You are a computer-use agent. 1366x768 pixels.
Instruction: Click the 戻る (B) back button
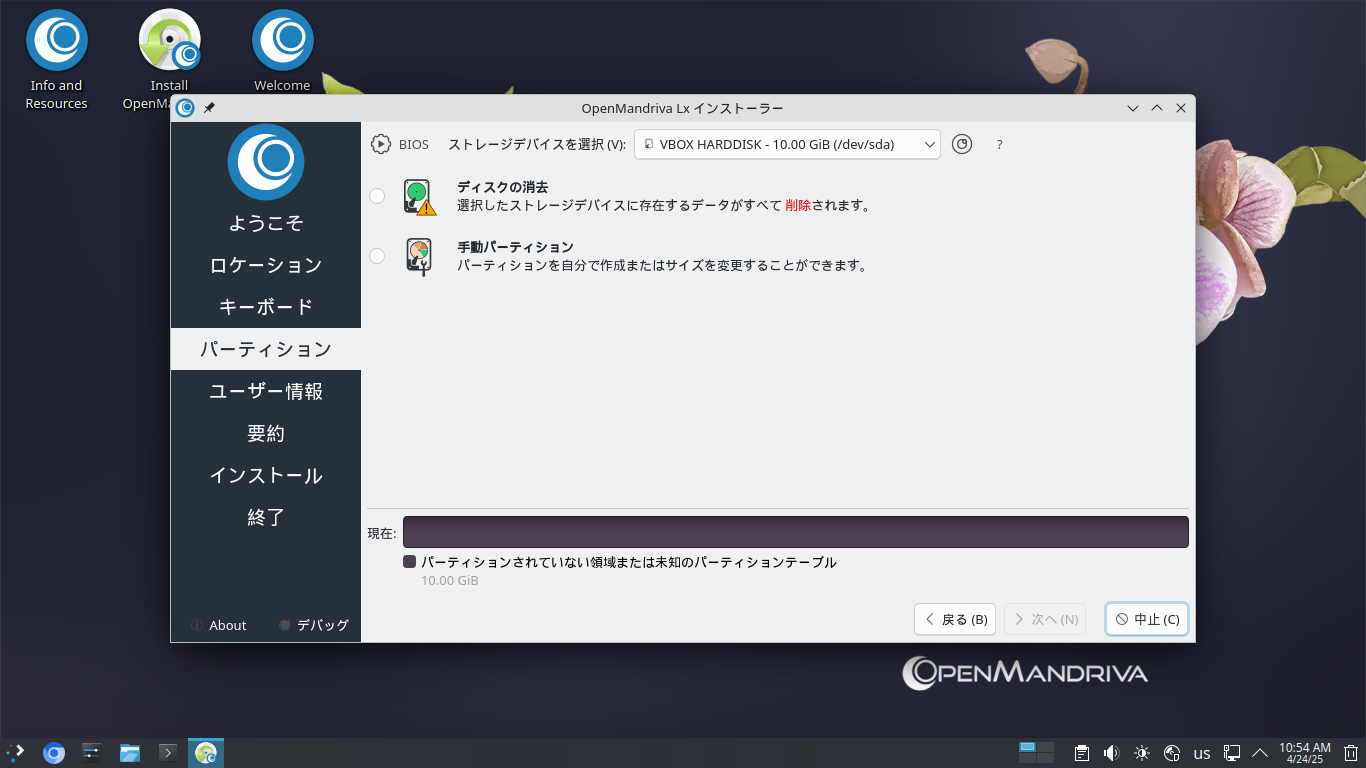pos(955,619)
